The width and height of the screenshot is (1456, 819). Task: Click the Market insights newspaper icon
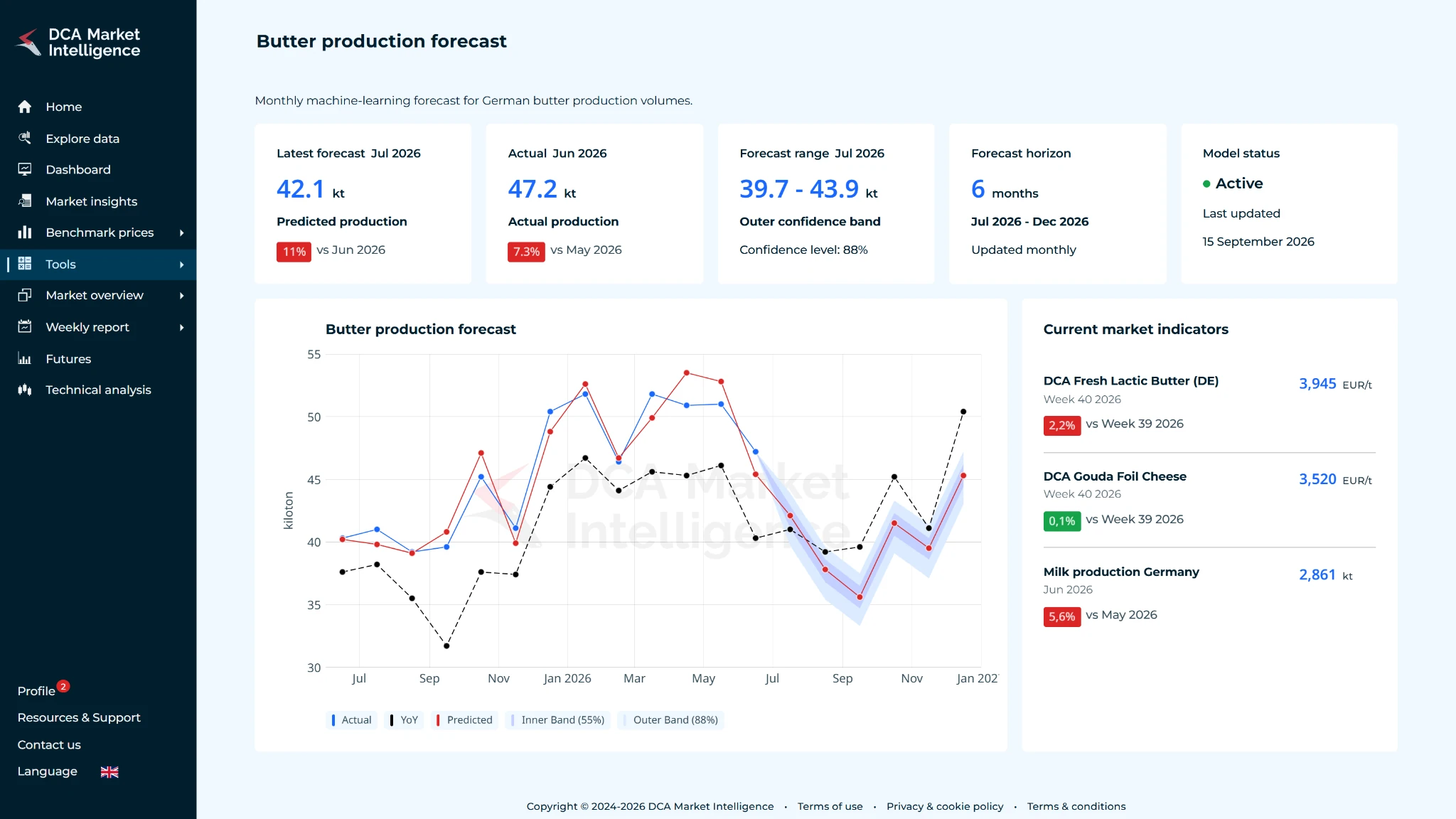25,201
